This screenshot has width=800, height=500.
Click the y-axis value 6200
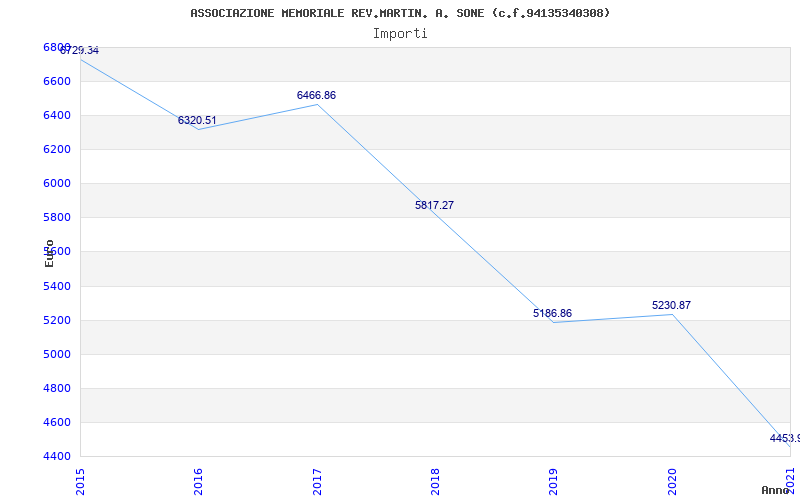(57, 149)
